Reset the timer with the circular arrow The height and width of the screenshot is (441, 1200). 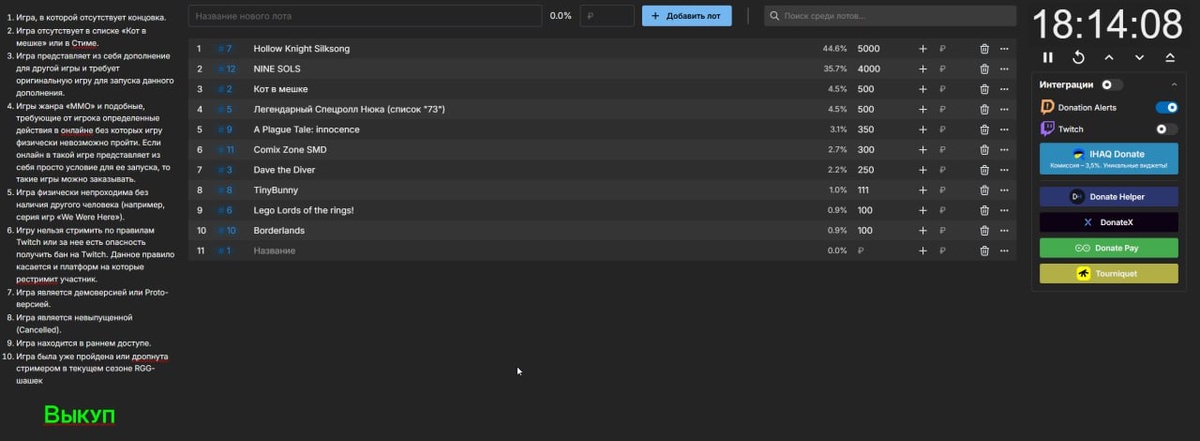tap(1078, 58)
